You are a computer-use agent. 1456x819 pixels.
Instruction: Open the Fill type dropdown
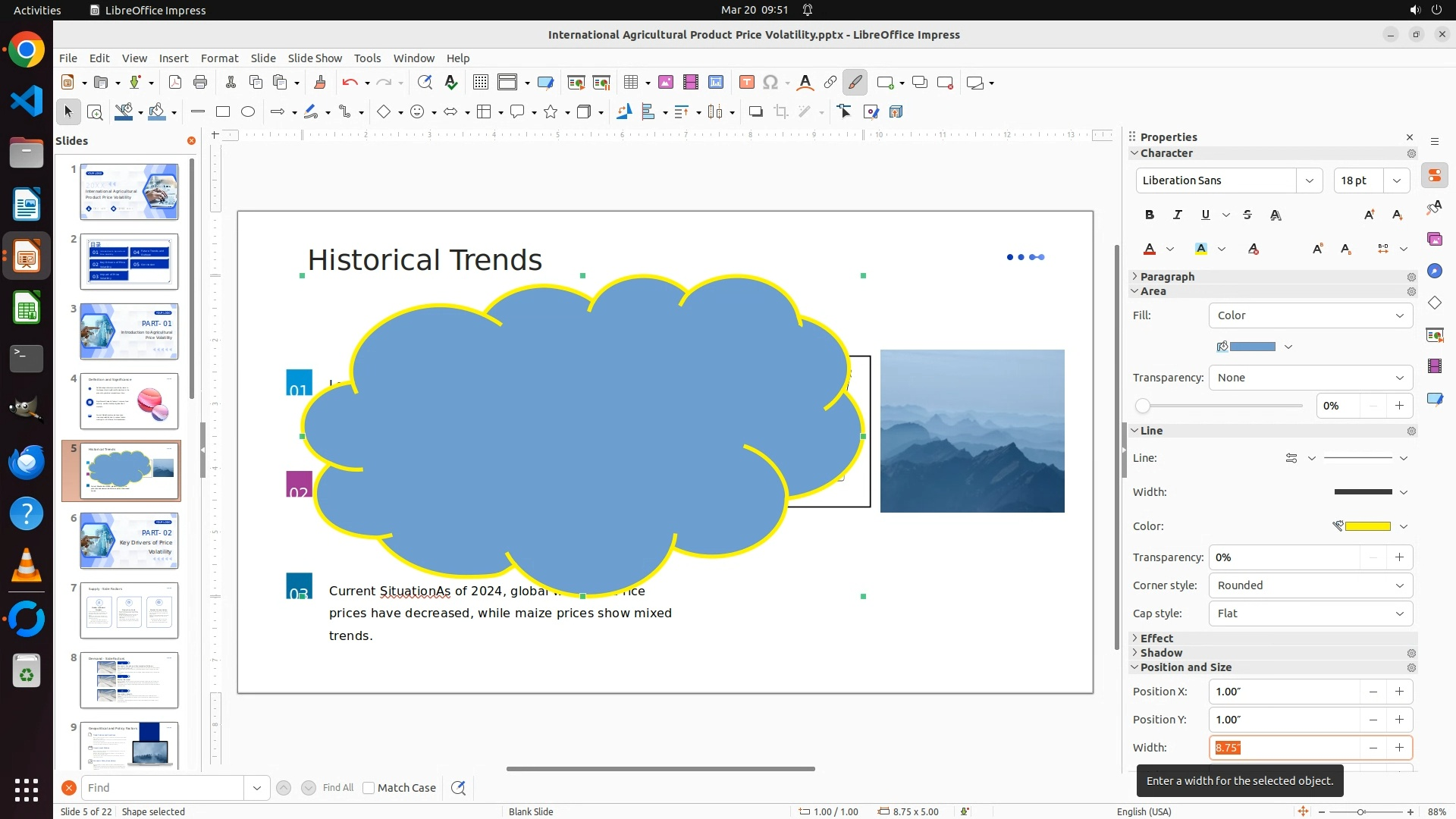pos(1310,315)
